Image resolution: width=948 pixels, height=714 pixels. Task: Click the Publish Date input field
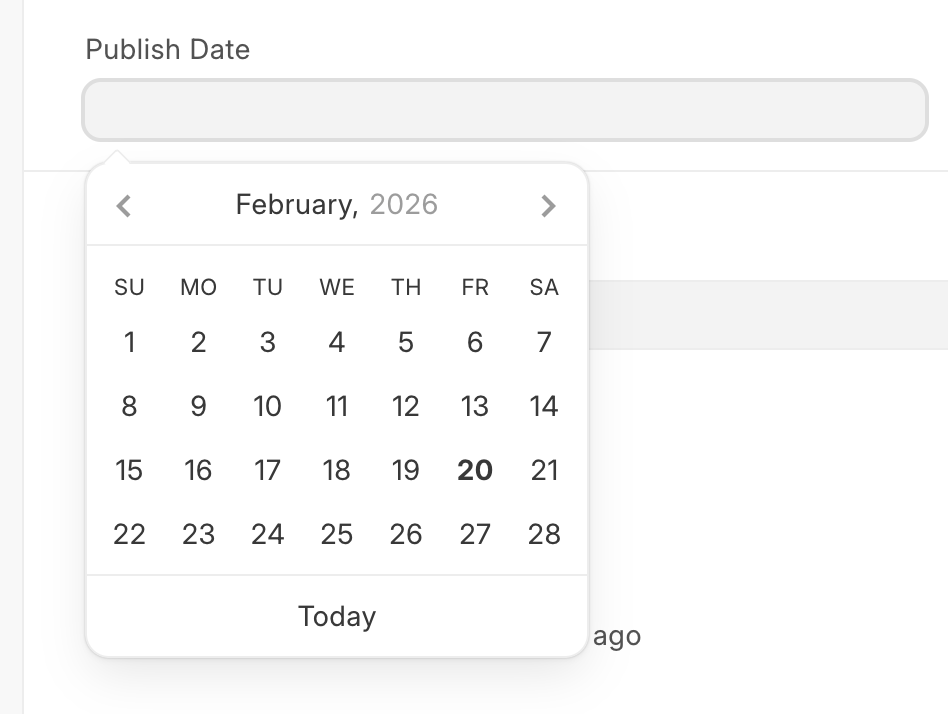point(505,110)
